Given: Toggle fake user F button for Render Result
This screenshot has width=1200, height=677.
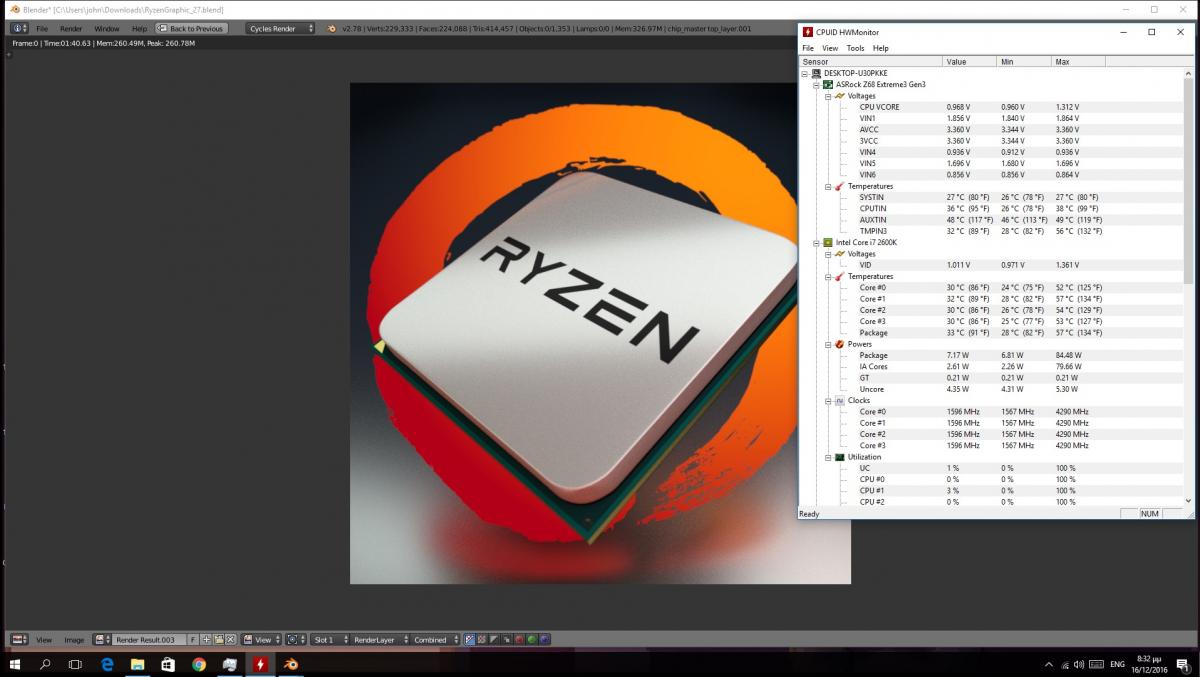Looking at the screenshot, I should click(193, 639).
